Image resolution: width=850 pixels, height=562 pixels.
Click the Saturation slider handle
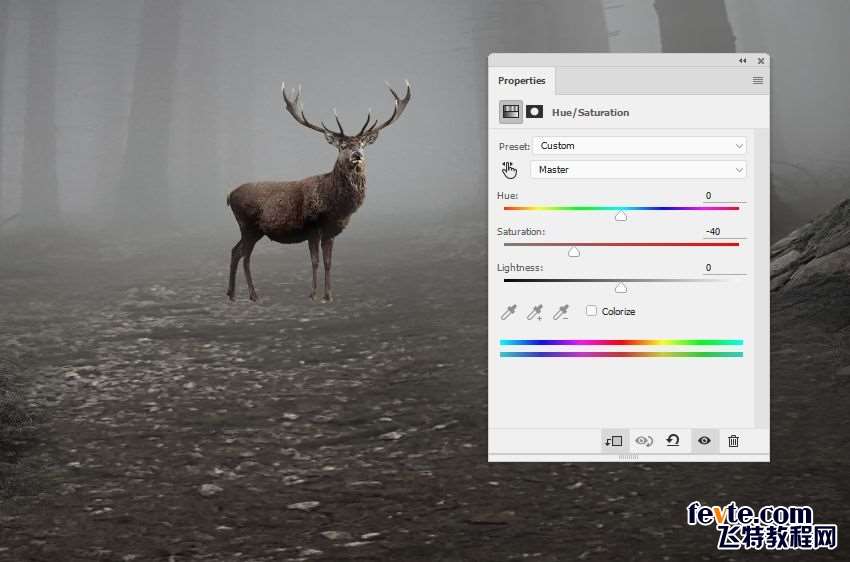574,252
